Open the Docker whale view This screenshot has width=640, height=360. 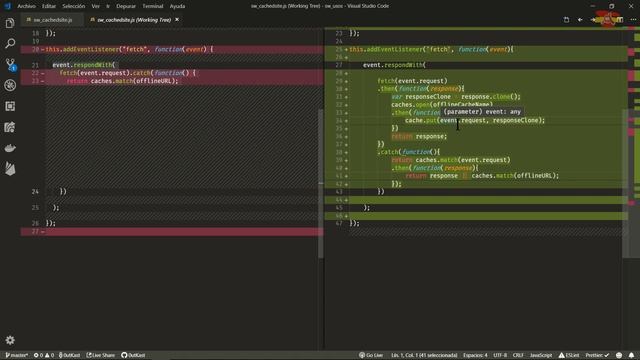10,148
